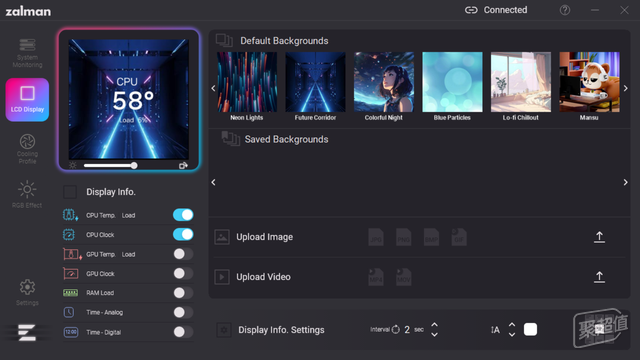This screenshot has height=360, width=640.
Task: Open the white text color swatch
Action: click(530, 329)
